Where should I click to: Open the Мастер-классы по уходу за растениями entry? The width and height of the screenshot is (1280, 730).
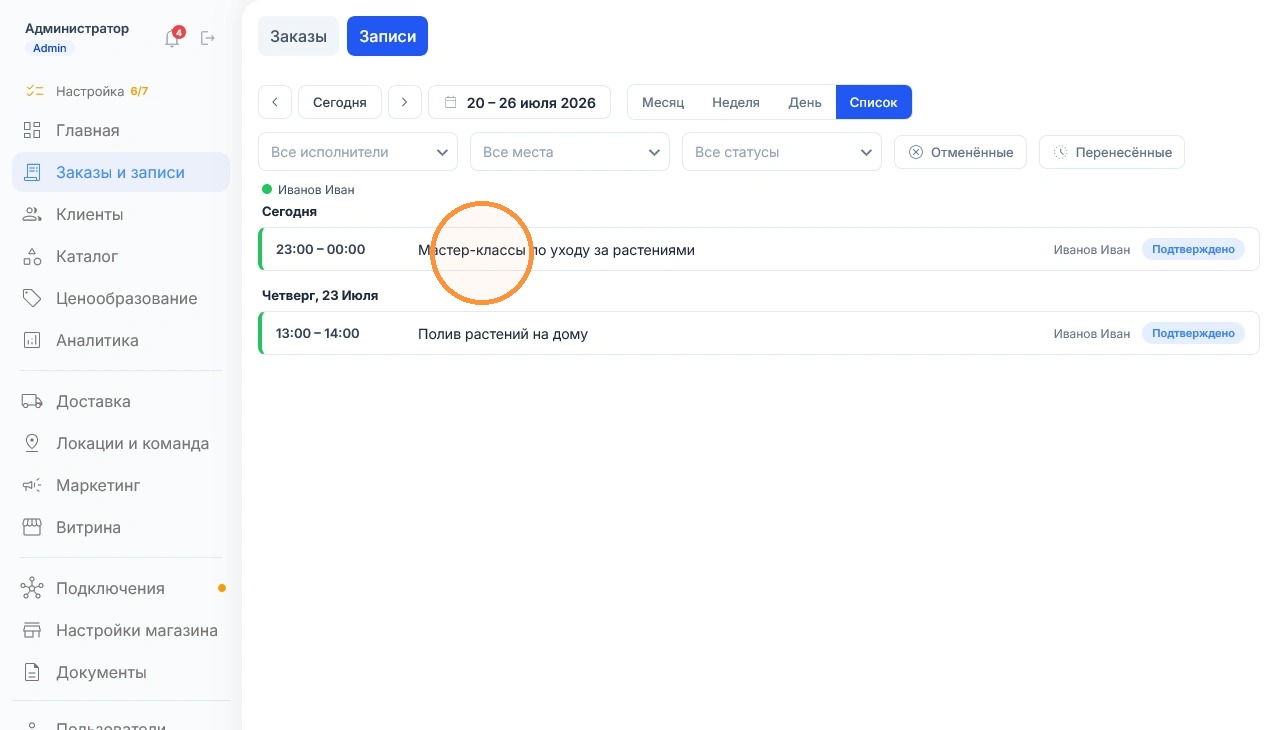point(759,249)
